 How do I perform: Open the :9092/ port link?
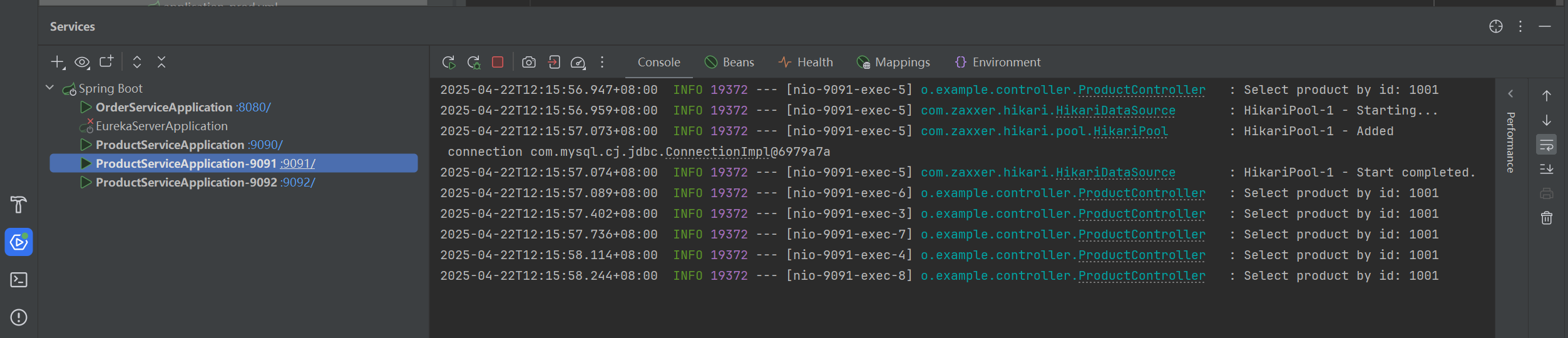tap(298, 182)
